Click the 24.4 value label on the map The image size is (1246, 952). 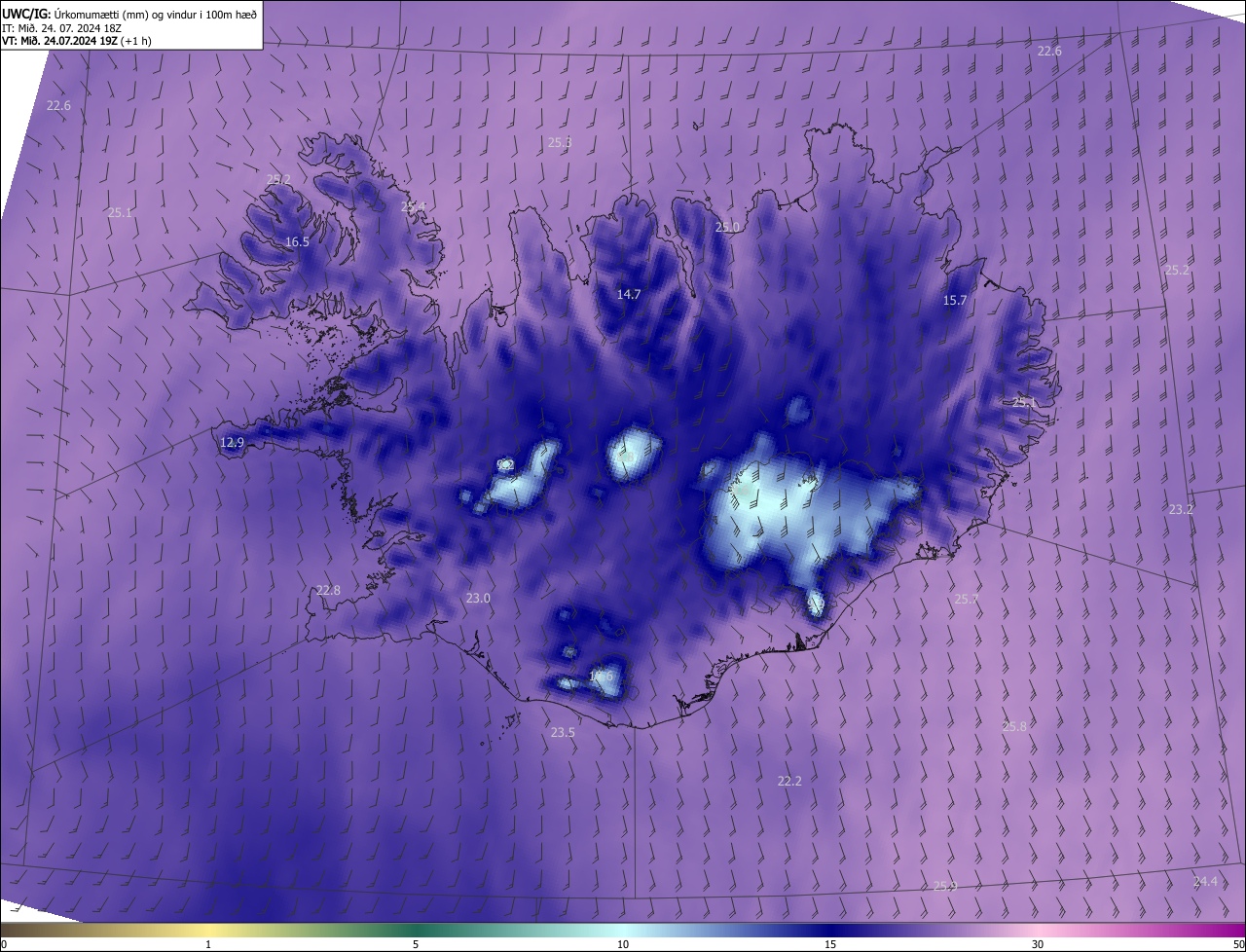pyautogui.click(x=1205, y=881)
